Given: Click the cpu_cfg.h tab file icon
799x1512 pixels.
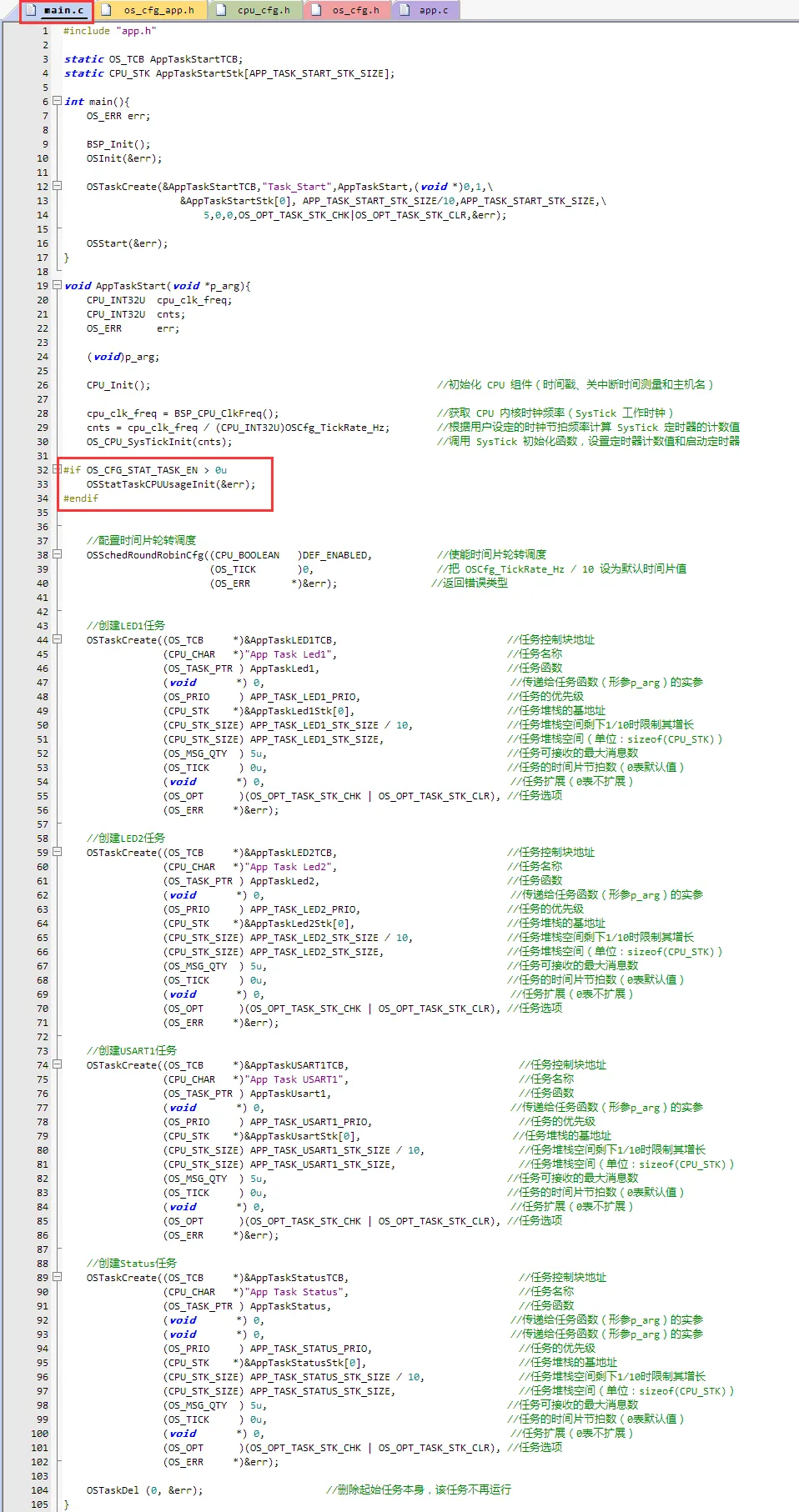Looking at the screenshot, I should 222,10.
